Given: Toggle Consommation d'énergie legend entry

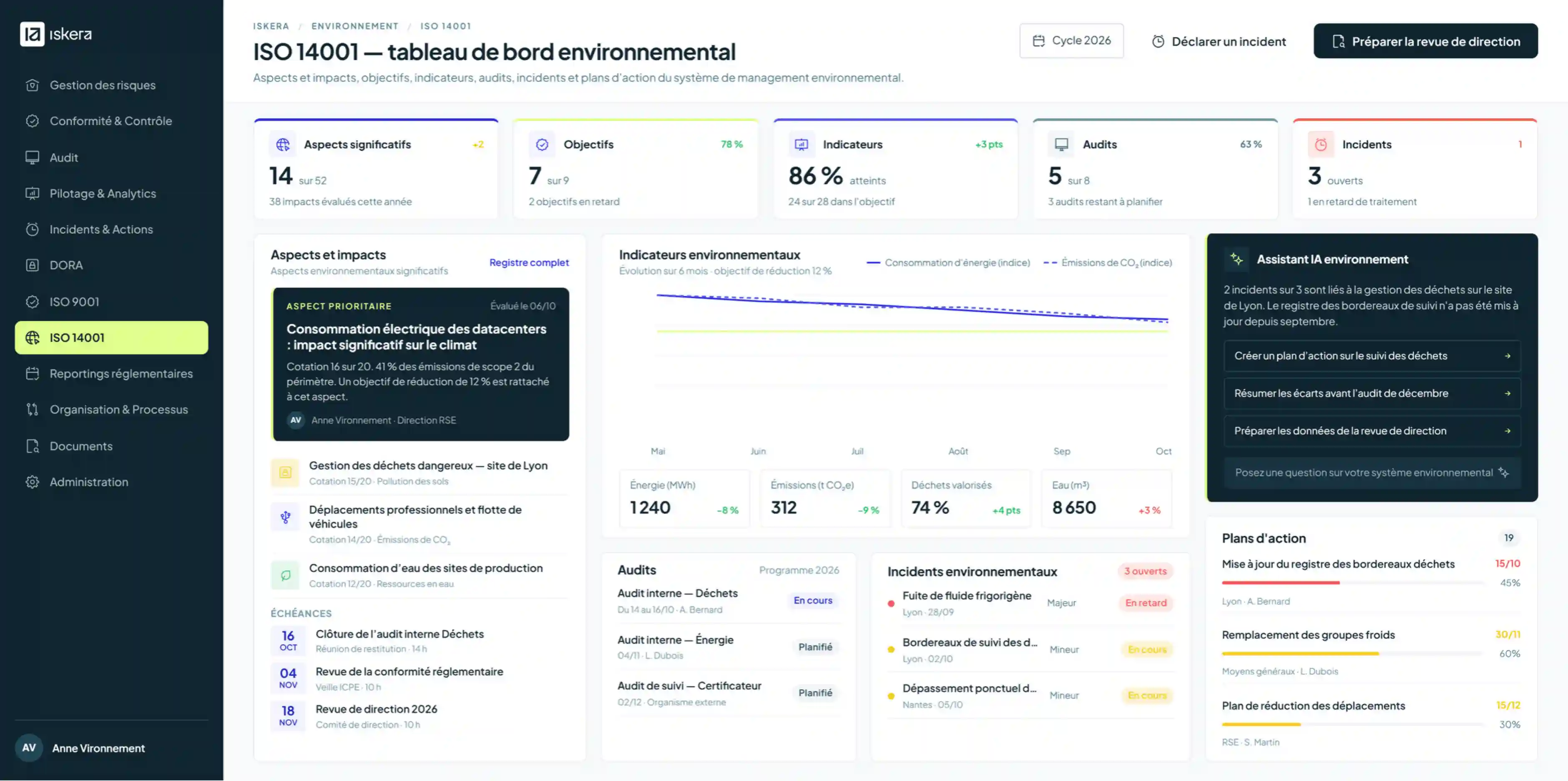Looking at the screenshot, I should [x=948, y=262].
